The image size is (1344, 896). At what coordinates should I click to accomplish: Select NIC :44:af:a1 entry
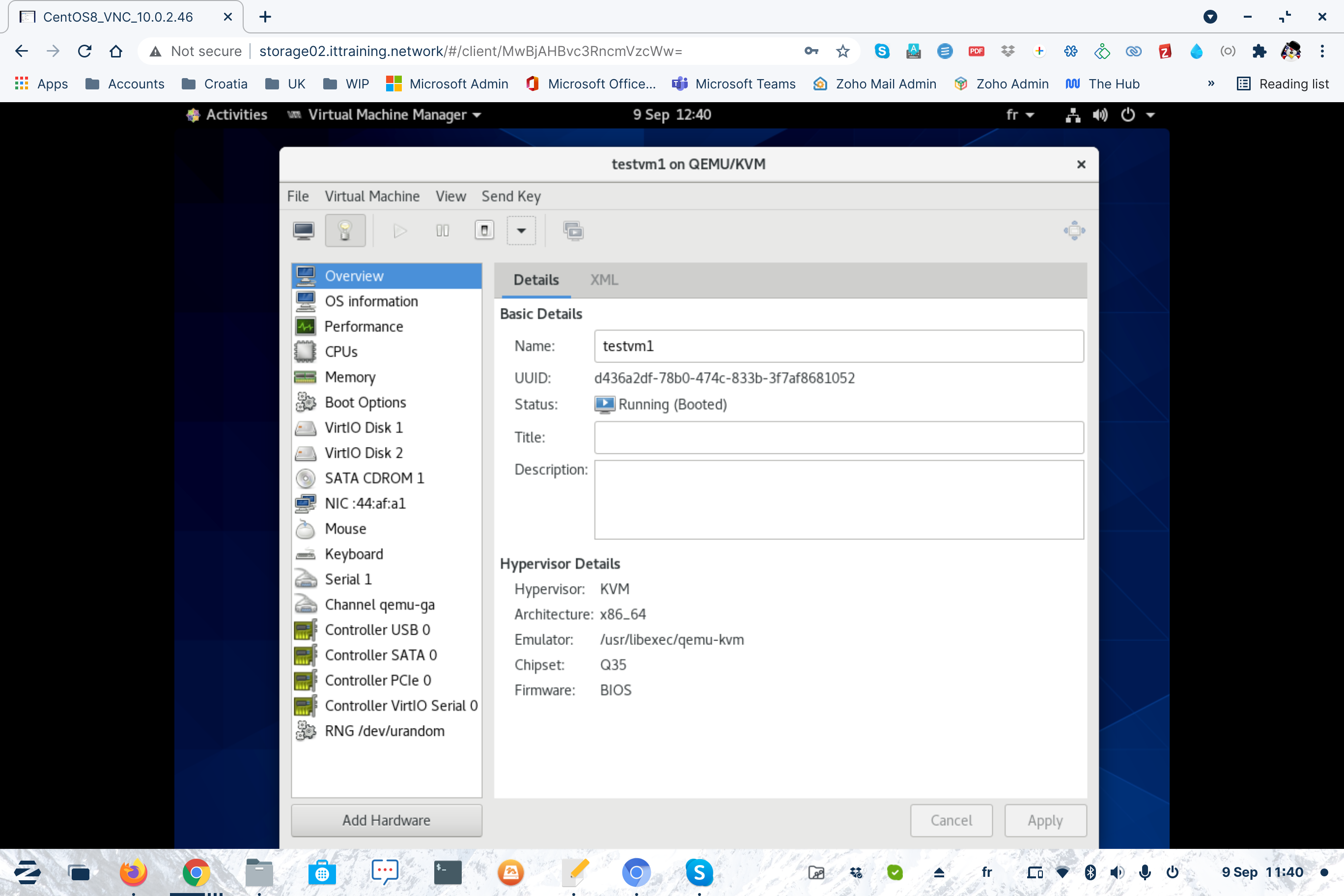[387, 504]
